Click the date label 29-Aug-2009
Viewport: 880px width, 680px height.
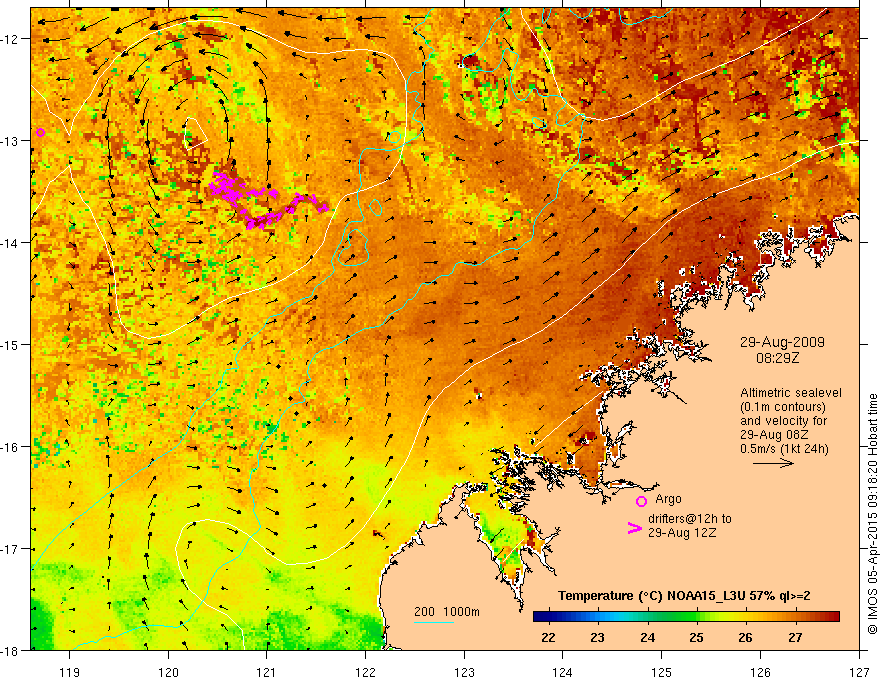(782, 342)
